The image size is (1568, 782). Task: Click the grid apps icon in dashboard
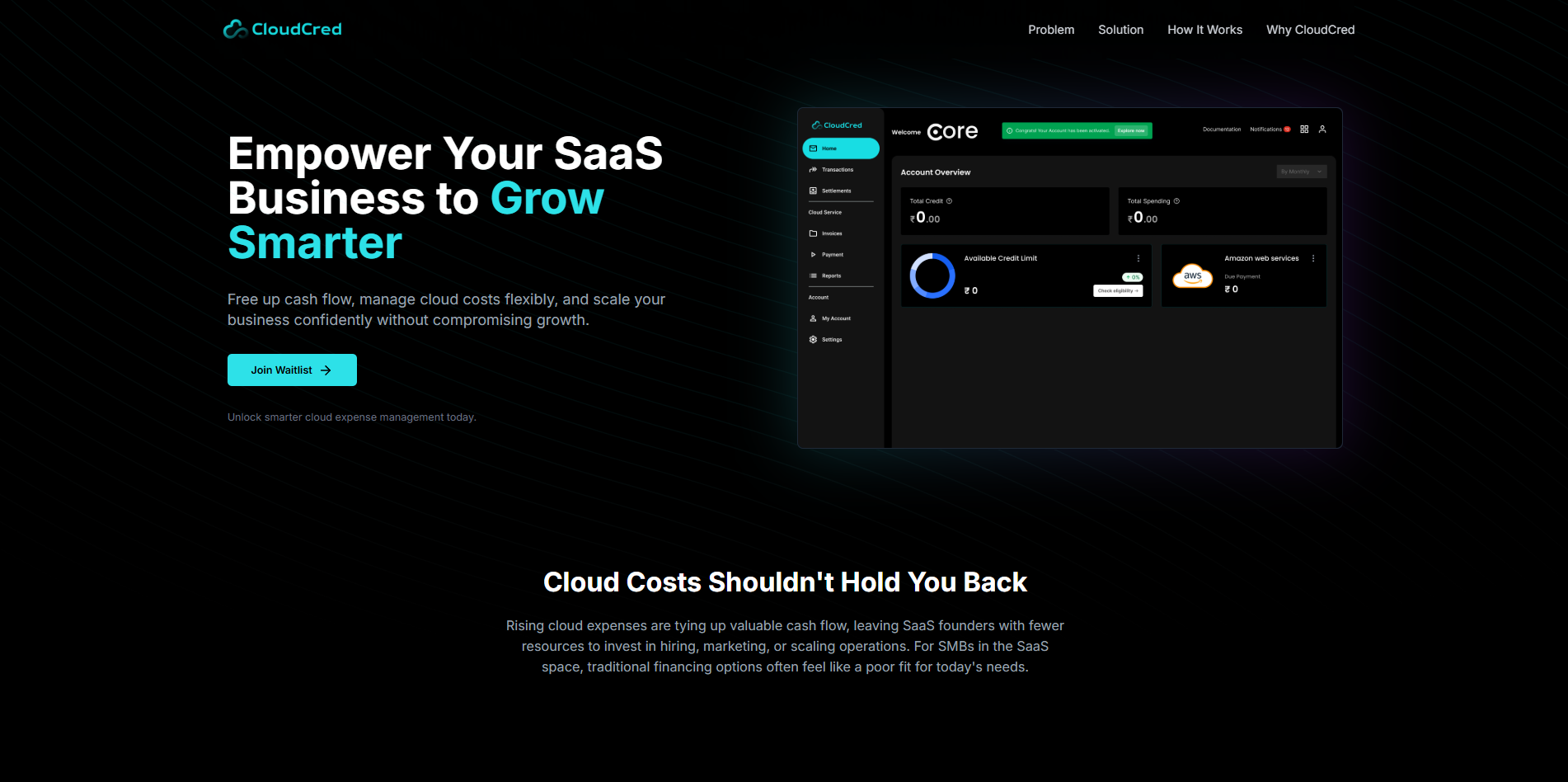pyautogui.click(x=1304, y=130)
